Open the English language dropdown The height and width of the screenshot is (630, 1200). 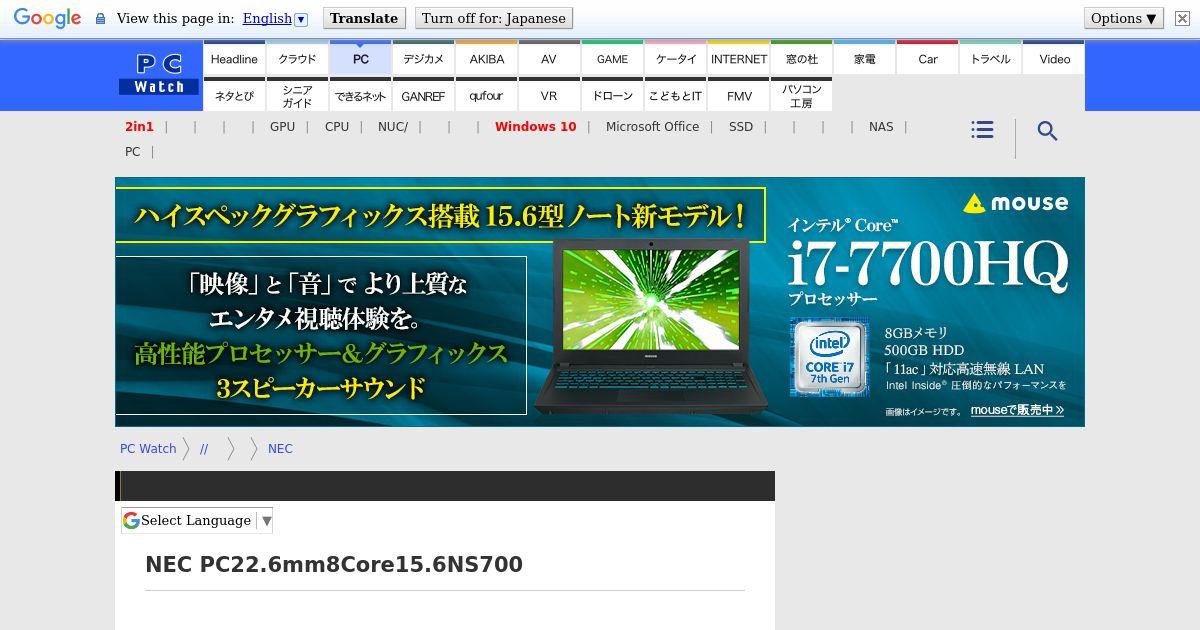(275, 18)
